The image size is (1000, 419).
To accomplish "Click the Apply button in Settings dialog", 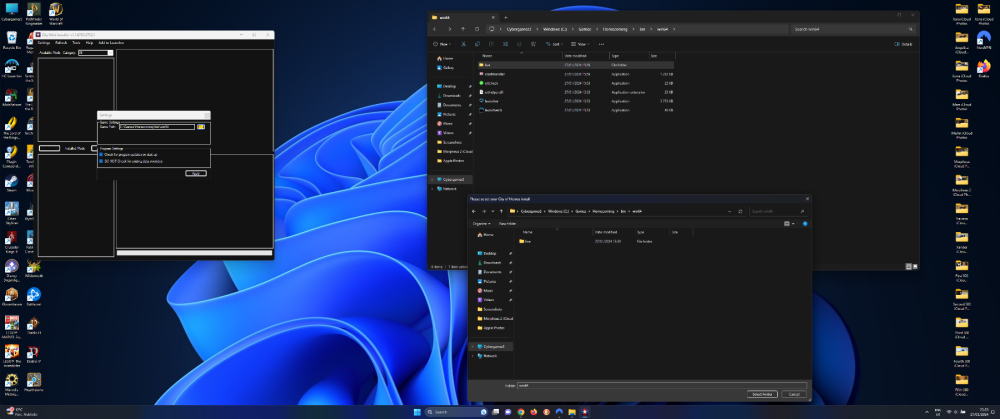I will tap(196, 173).
